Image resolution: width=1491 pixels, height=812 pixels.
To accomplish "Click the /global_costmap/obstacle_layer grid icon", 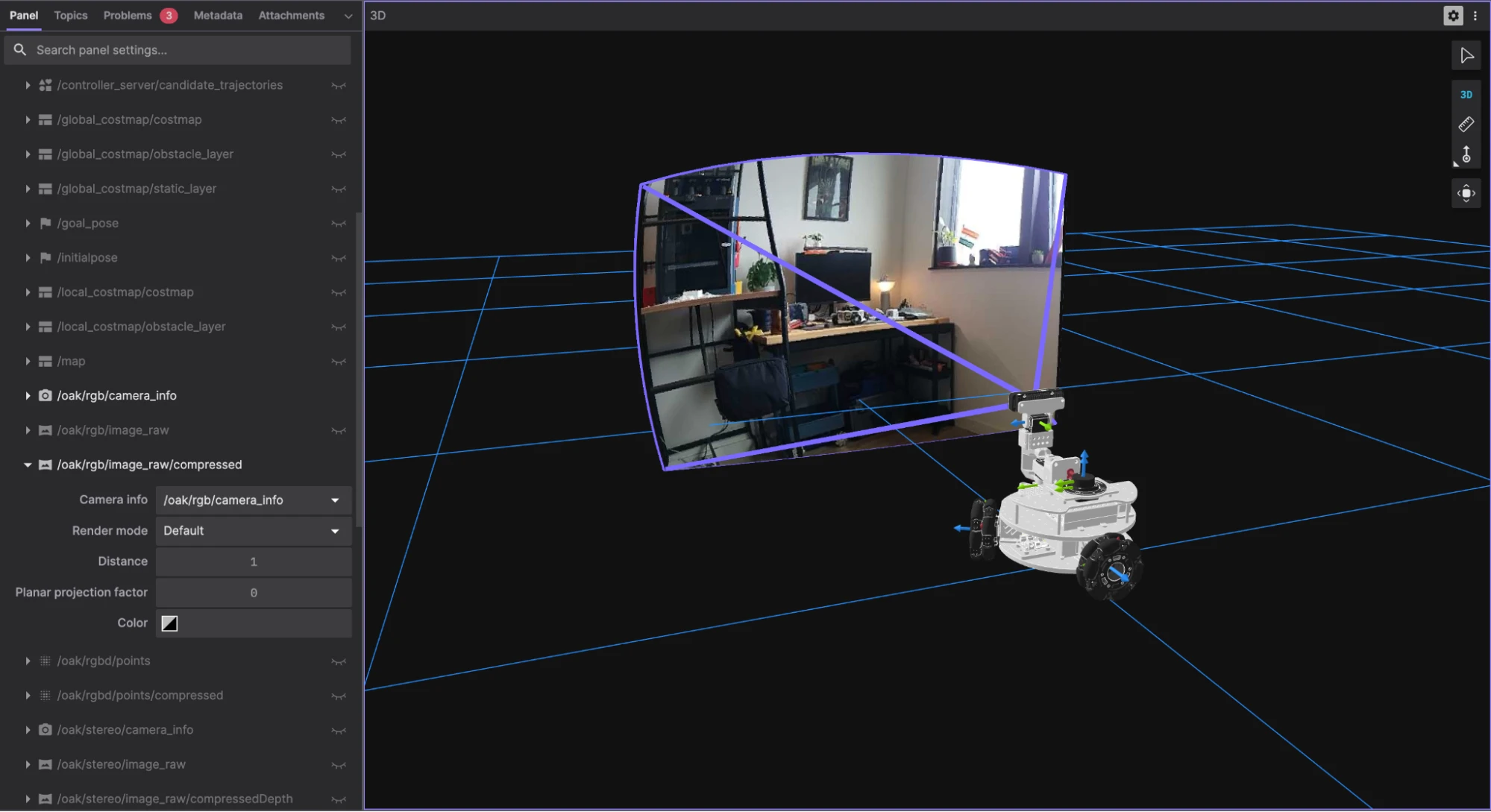I will point(45,154).
